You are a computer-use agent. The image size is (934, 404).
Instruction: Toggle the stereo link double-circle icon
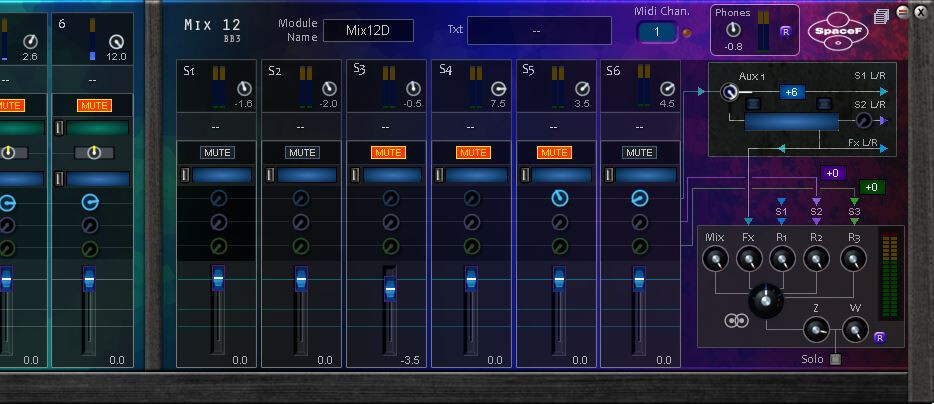click(736, 321)
